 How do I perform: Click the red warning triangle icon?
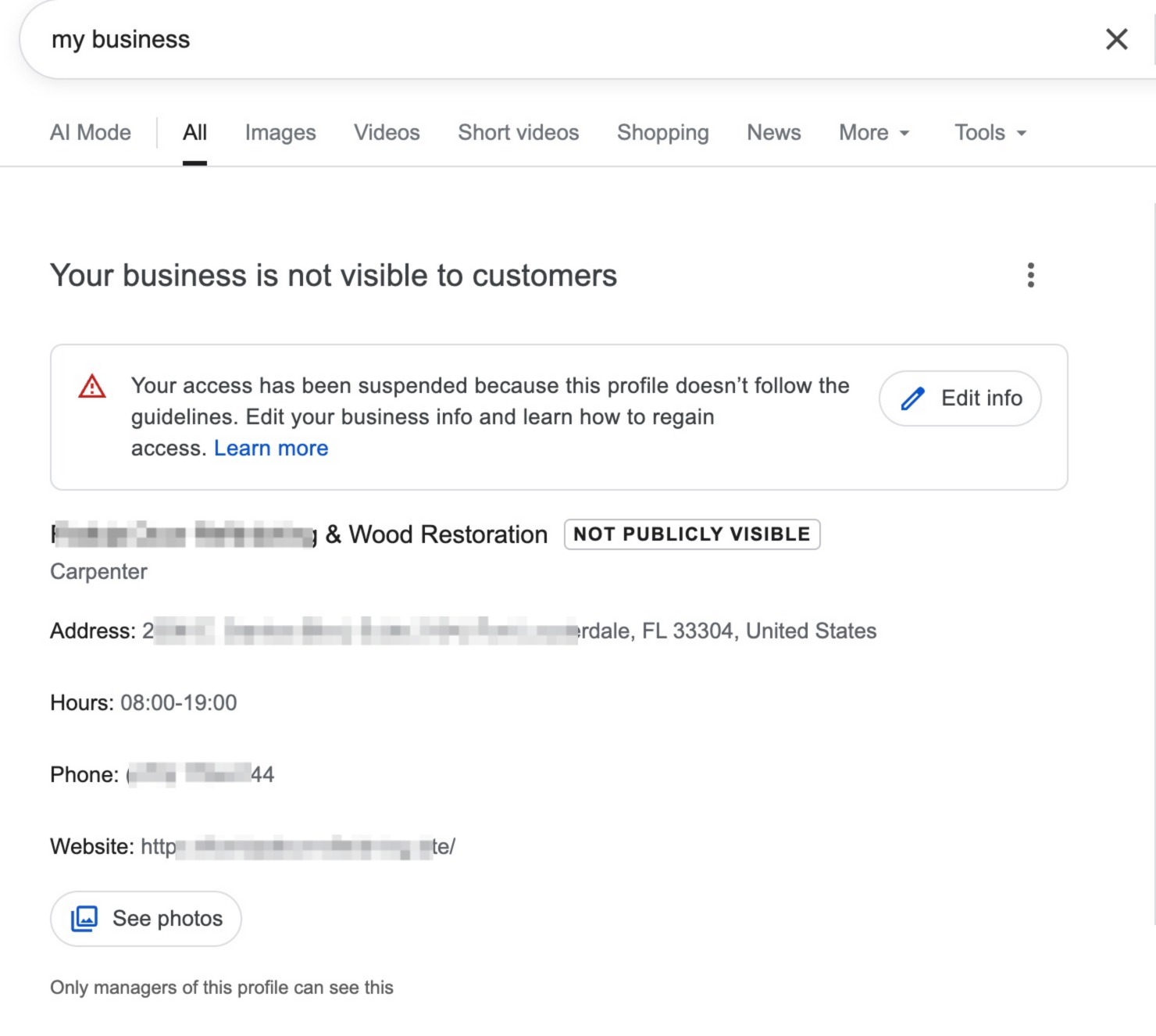coord(92,387)
